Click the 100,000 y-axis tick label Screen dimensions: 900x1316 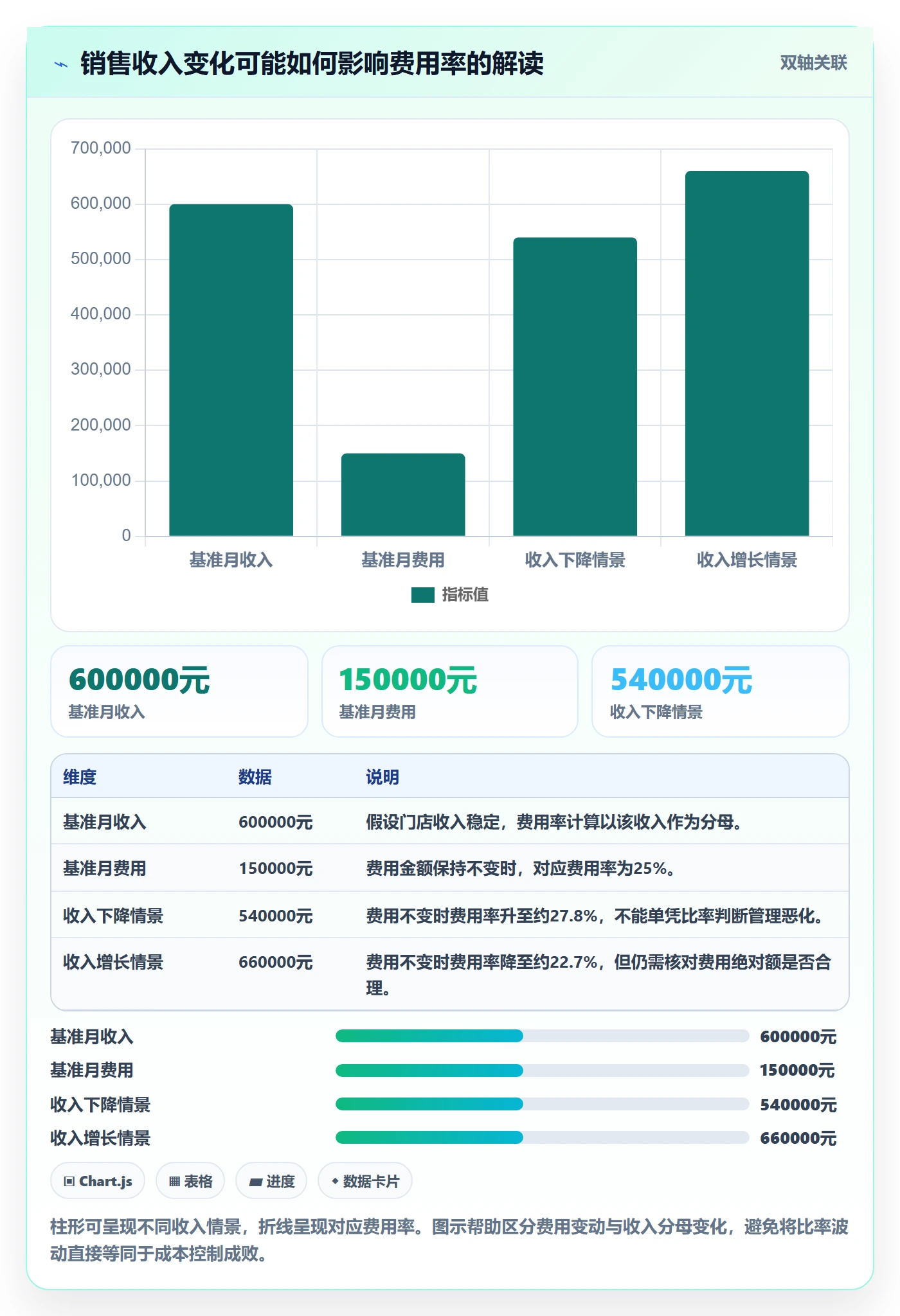(101, 481)
